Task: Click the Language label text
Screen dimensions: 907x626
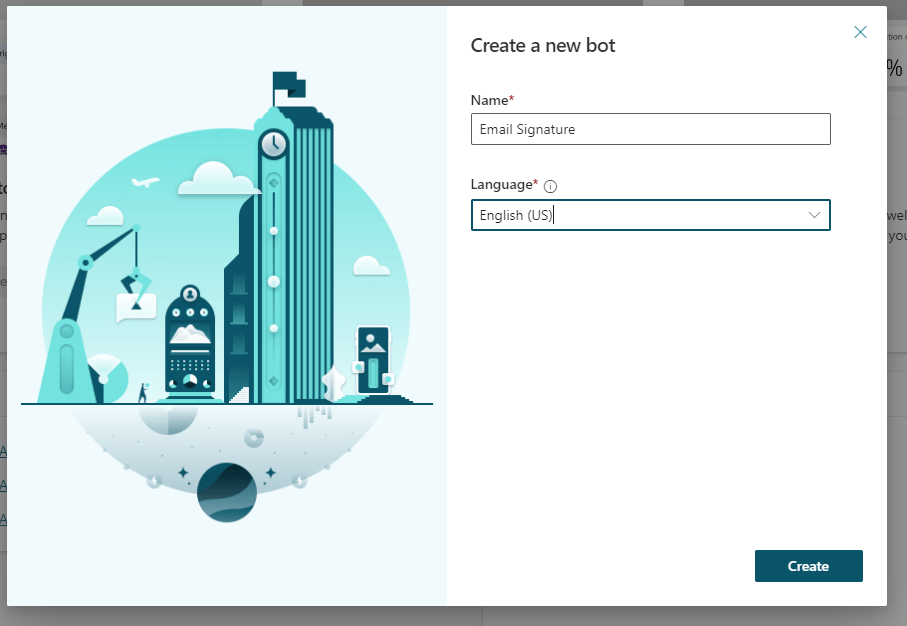Action: click(x=502, y=185)
